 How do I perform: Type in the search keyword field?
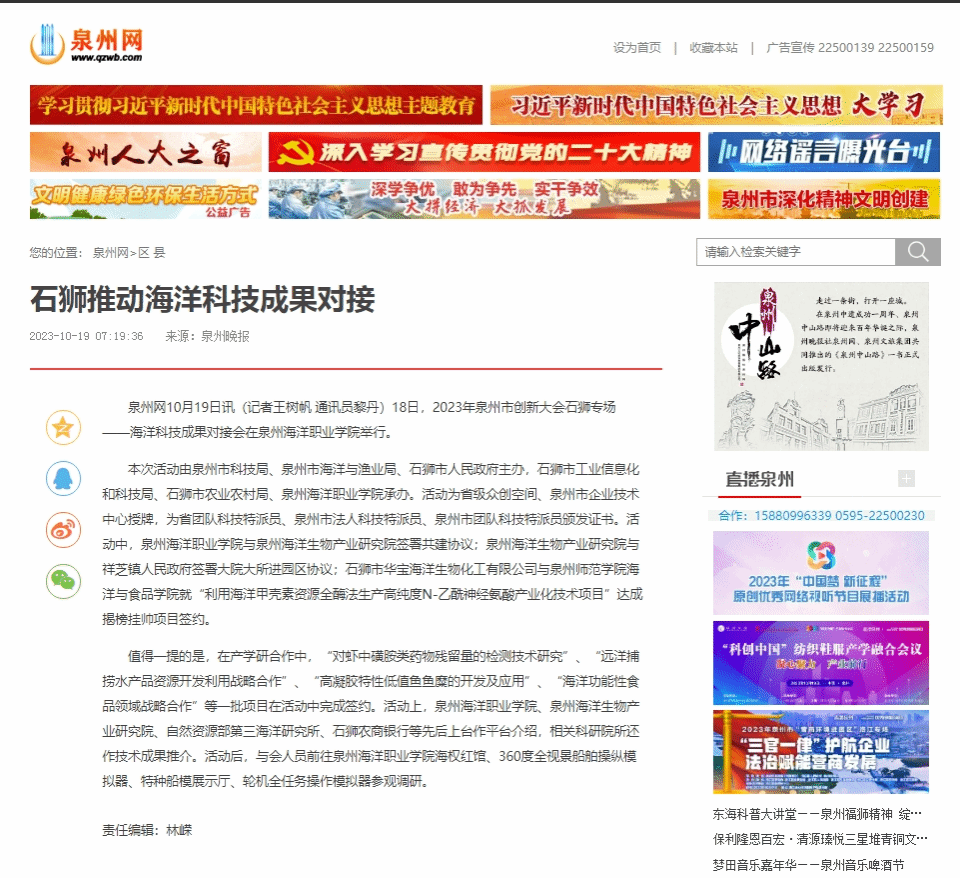[794, 252]
